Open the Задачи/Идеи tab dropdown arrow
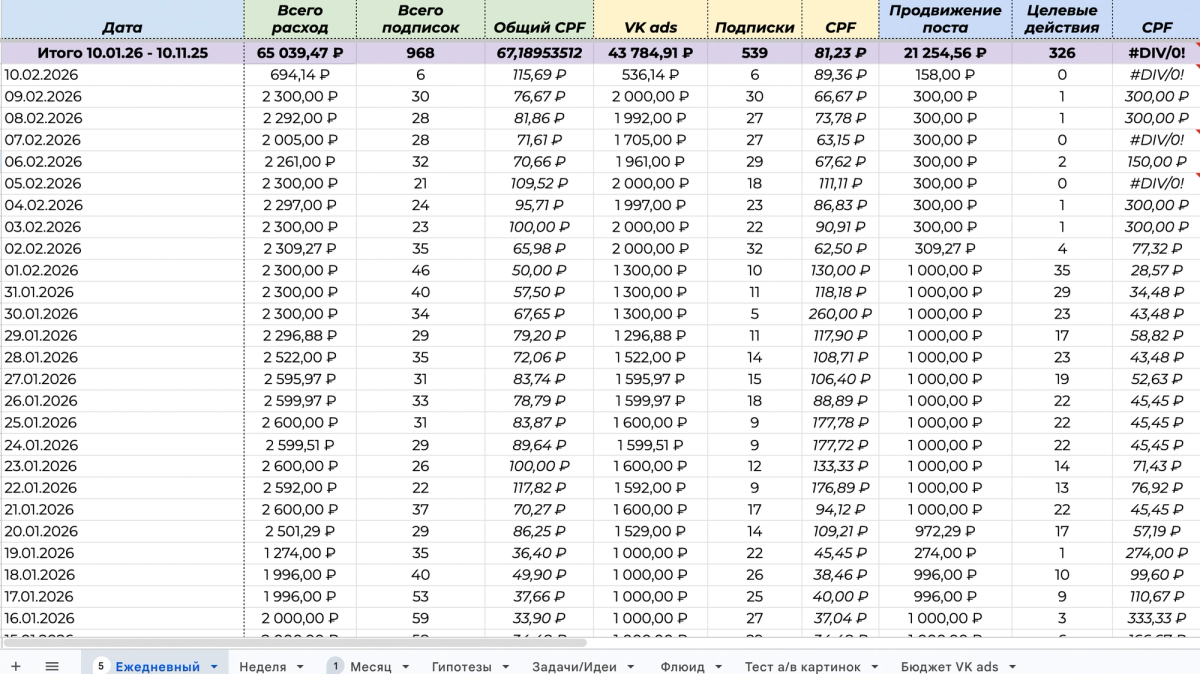Screen dimensions: 1200x674 (x=632, y=667)
